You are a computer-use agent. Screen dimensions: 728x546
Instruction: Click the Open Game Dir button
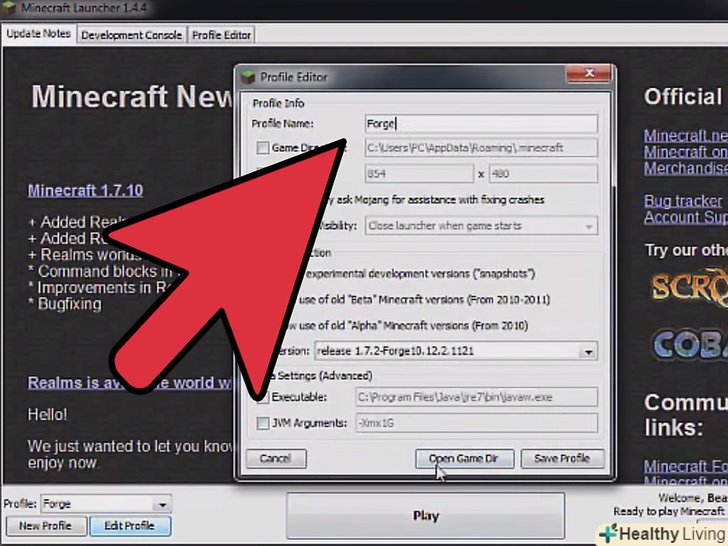(x=464, y=459)
